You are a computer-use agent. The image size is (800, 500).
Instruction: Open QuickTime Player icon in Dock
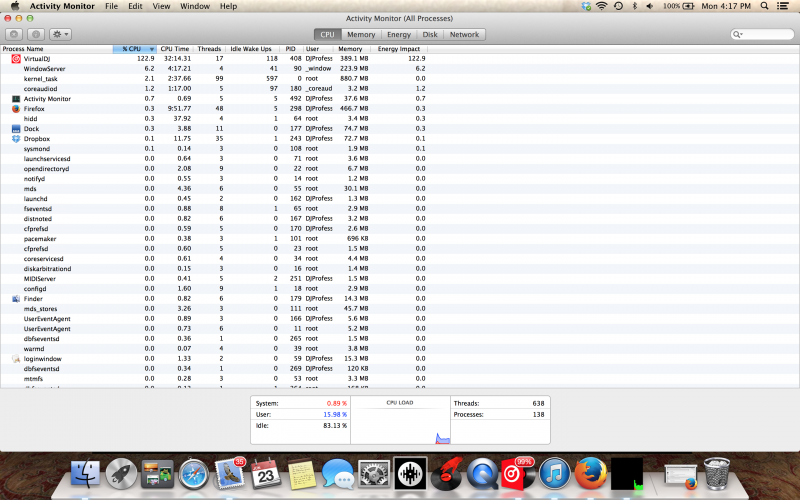(x=483, y=473)
